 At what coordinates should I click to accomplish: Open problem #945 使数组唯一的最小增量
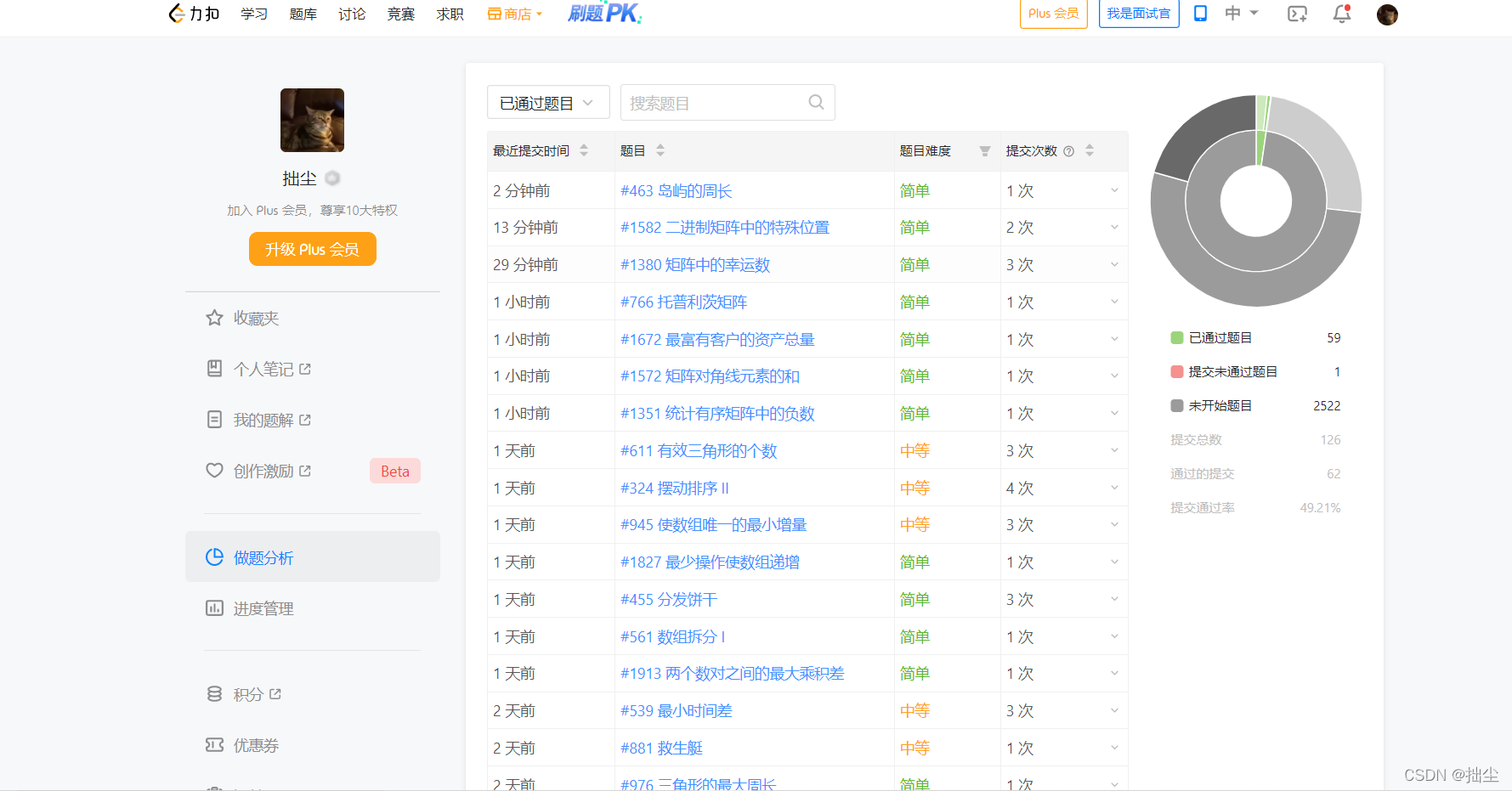click(x=714, y=524)
